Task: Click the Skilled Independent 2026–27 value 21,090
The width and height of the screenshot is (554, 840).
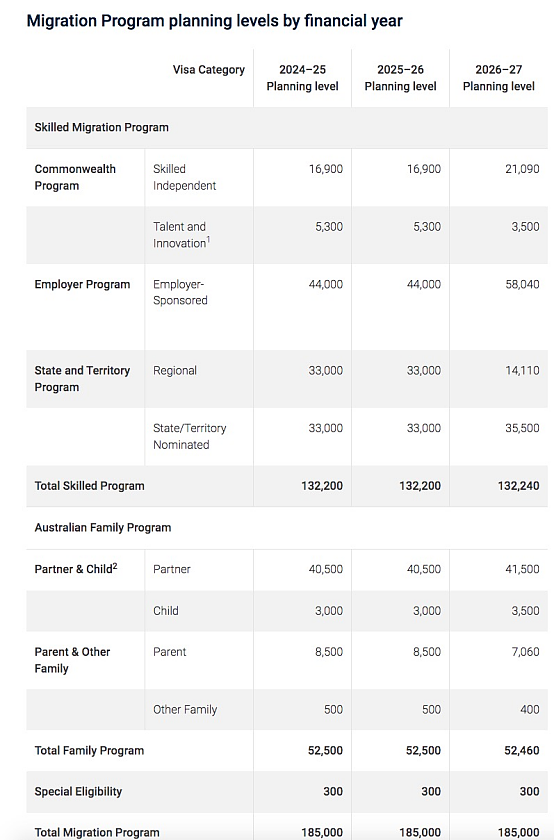Action: pos(522,169)
